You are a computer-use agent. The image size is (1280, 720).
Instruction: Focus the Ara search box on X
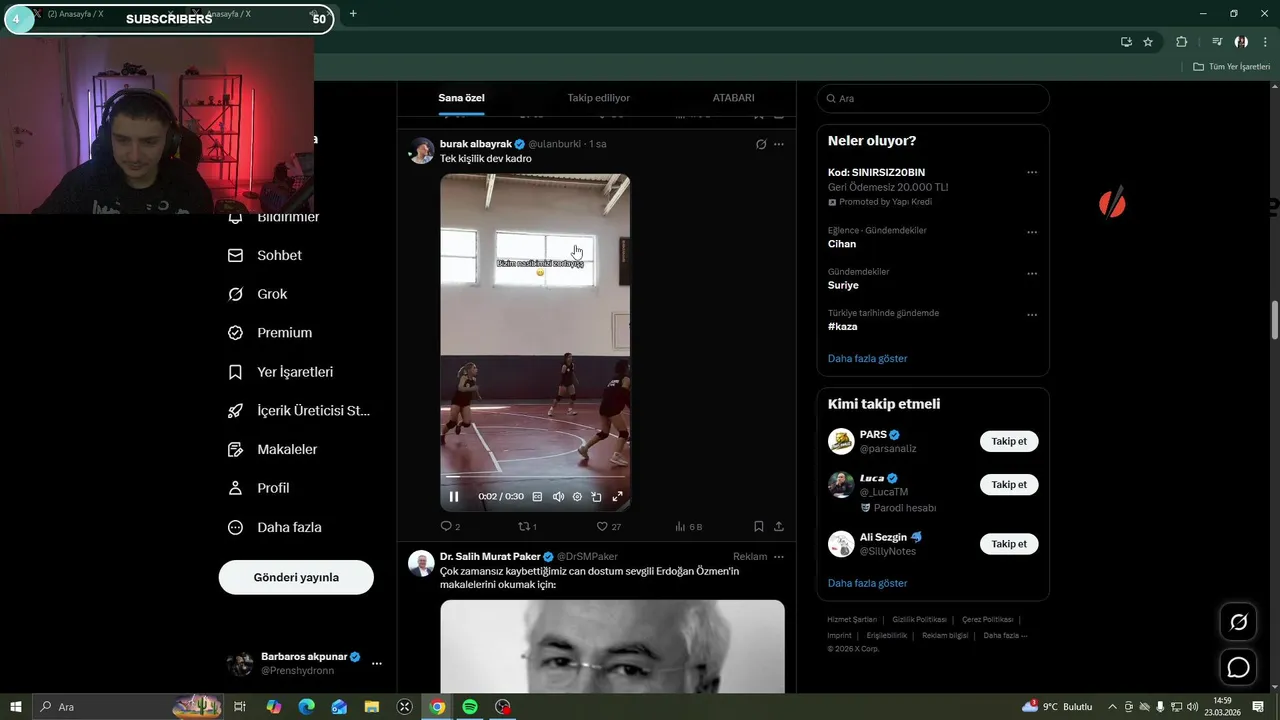point(933,98)
